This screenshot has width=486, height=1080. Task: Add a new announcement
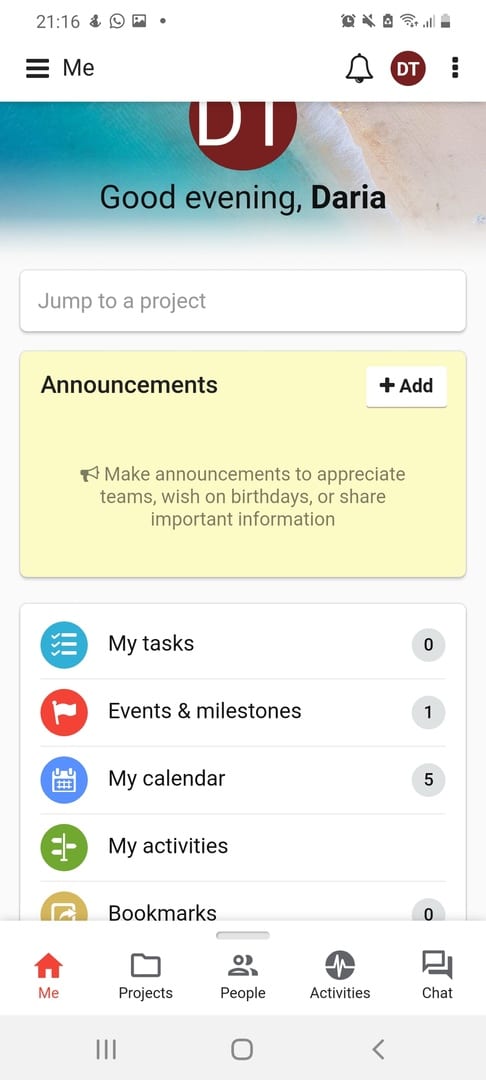pyautogui.click(x=406, y=386)
